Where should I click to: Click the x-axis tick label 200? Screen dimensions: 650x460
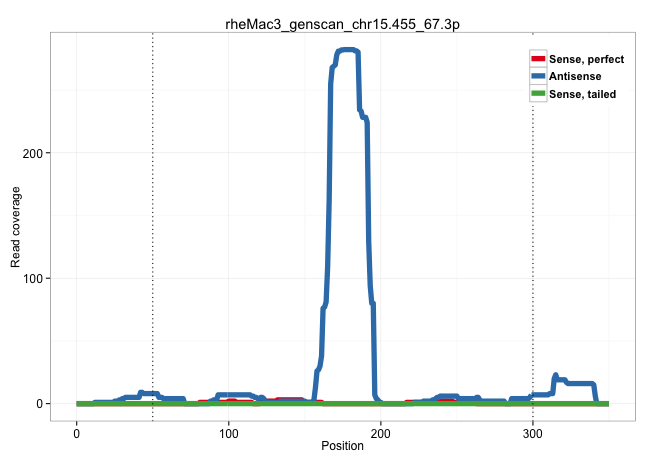(381, 431)
